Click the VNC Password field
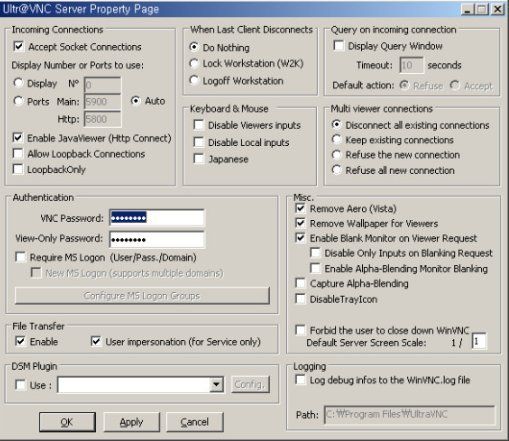 coord(157,218)
